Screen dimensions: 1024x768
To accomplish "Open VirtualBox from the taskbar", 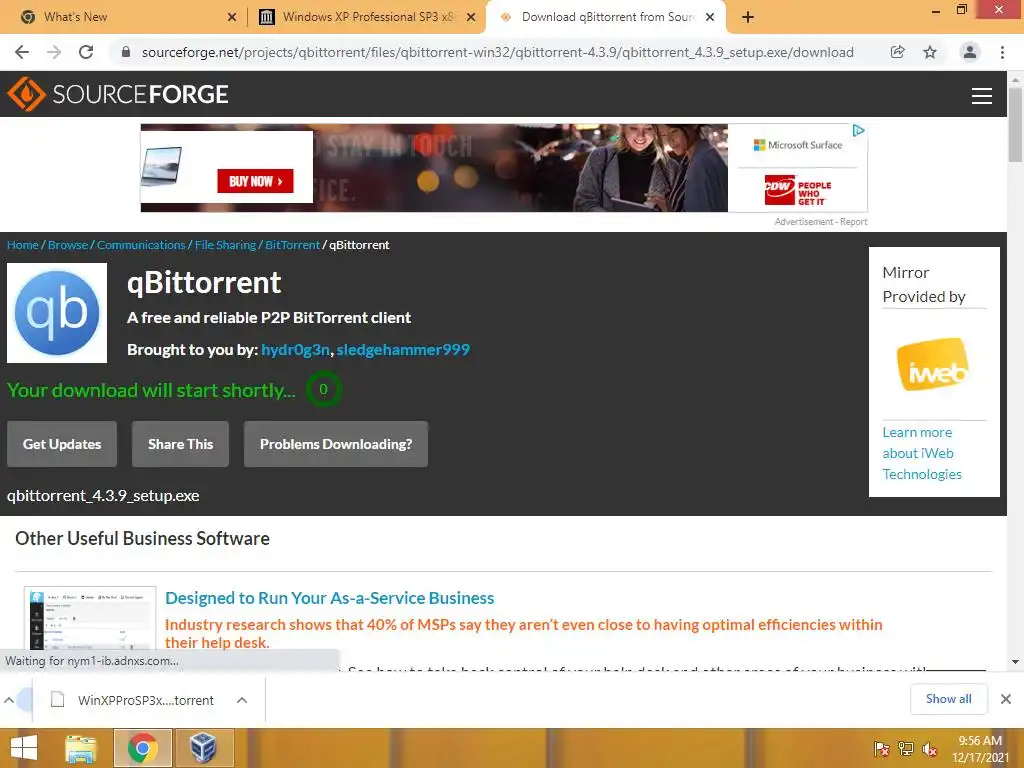I will (x=203, y=748).
